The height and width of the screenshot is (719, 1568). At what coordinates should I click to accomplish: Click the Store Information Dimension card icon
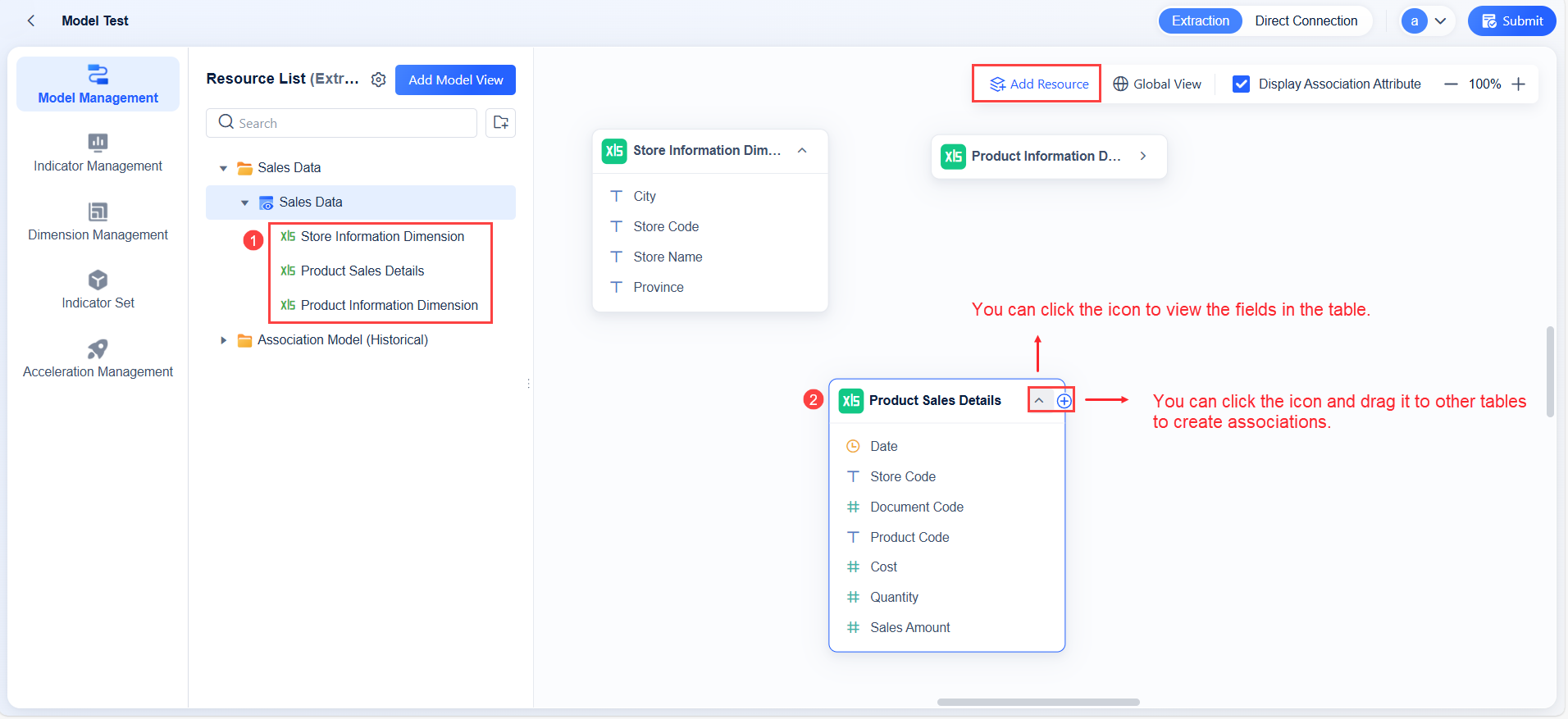(614, 151)
